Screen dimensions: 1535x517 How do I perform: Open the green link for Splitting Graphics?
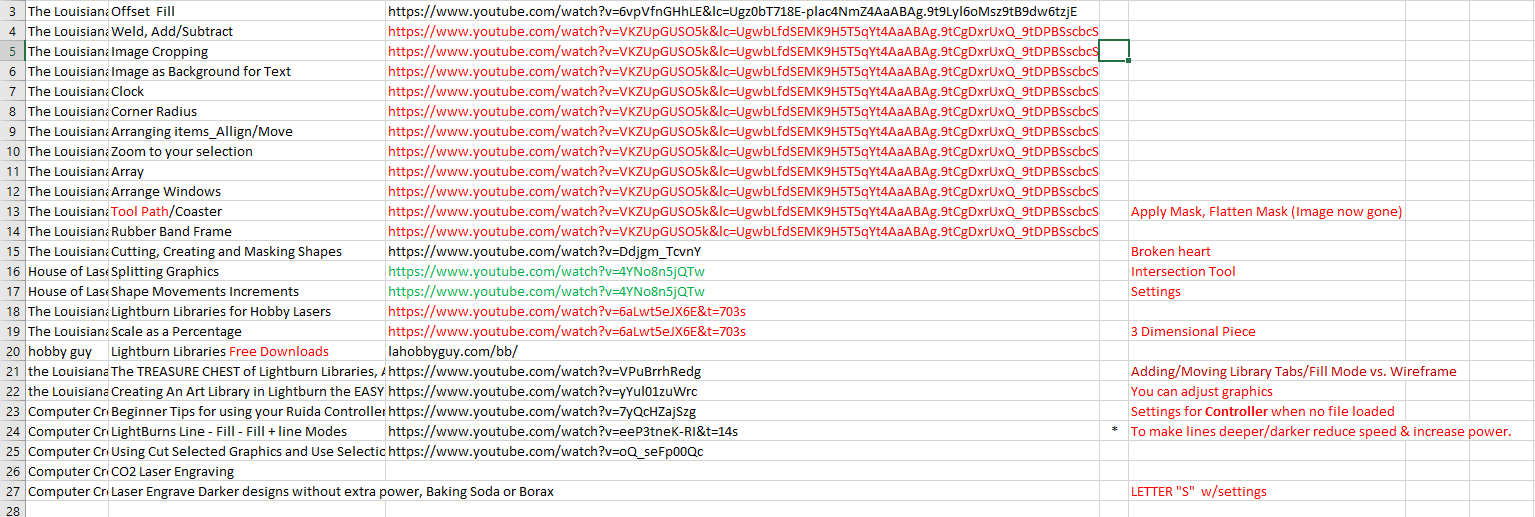pyautogui.click(x=546, y=271)
